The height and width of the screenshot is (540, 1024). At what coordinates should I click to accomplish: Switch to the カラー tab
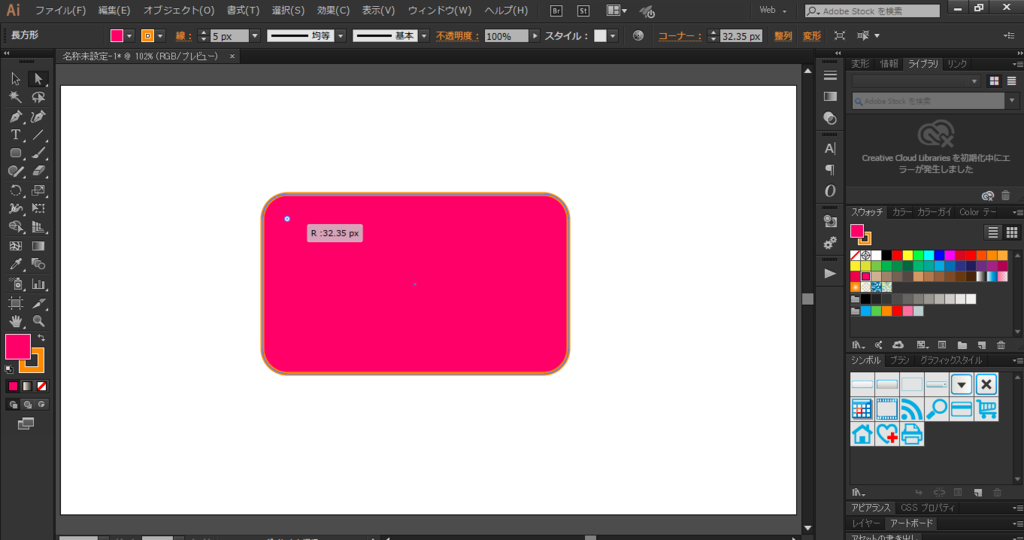(x=901, y=212)
